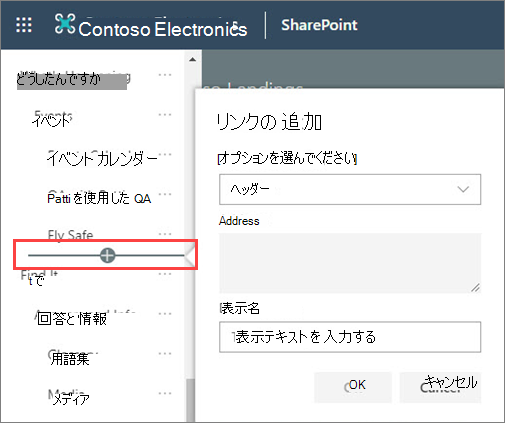Screen dimensions: 505x423
Task: Open ellipsis menu beside イベントカレンダー
Action: [x=165, y=154]
